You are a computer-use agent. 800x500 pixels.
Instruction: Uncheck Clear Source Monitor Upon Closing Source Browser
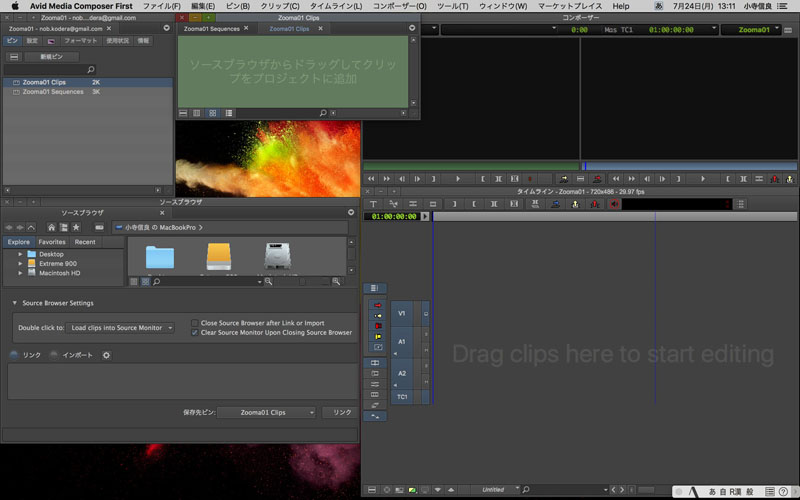[195, 332]
